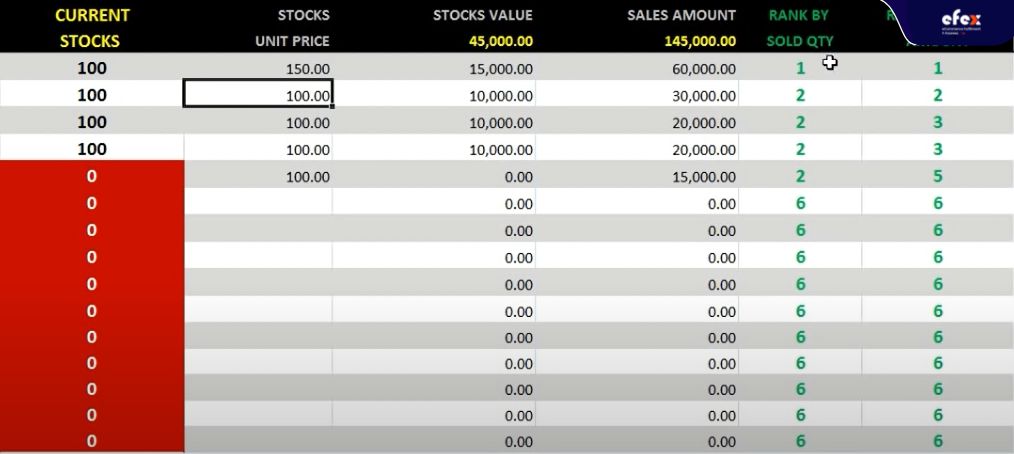This screenshot has height=454, width=1014.
Task: Click the SALES AMOUNT total 145,000.00
Action: click(700, 41)
